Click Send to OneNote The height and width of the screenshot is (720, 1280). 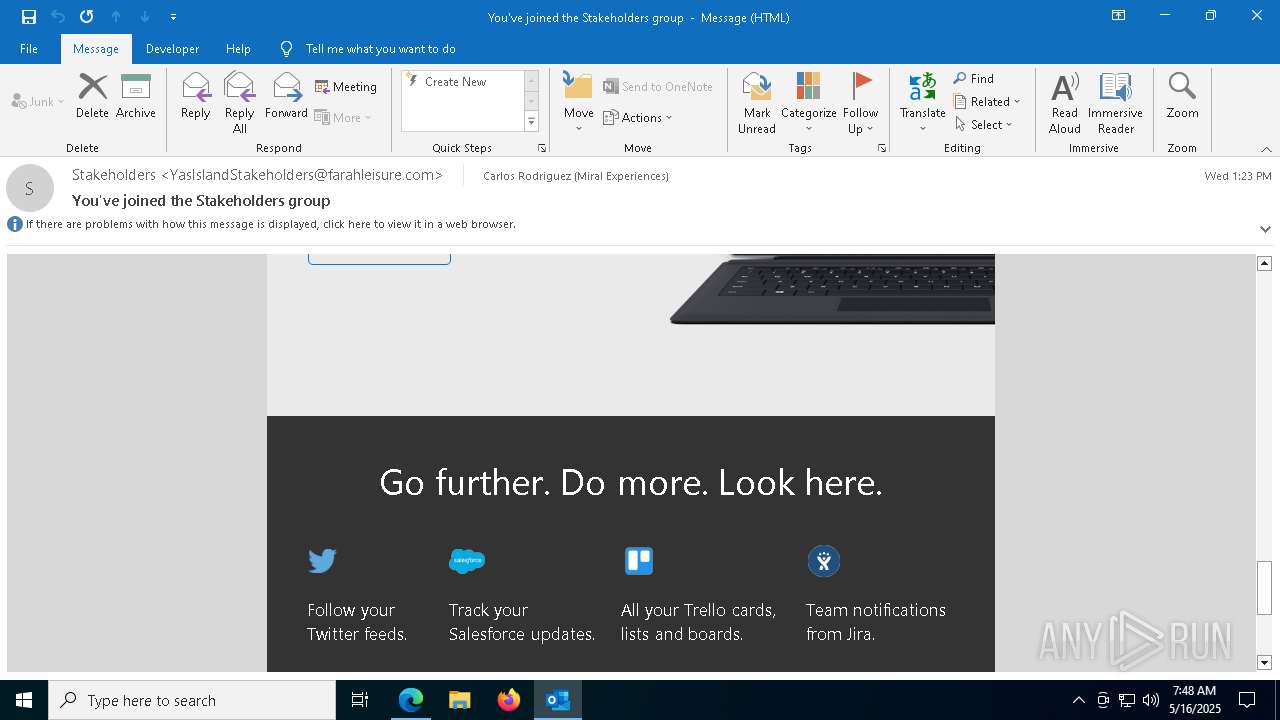[658, 87]
